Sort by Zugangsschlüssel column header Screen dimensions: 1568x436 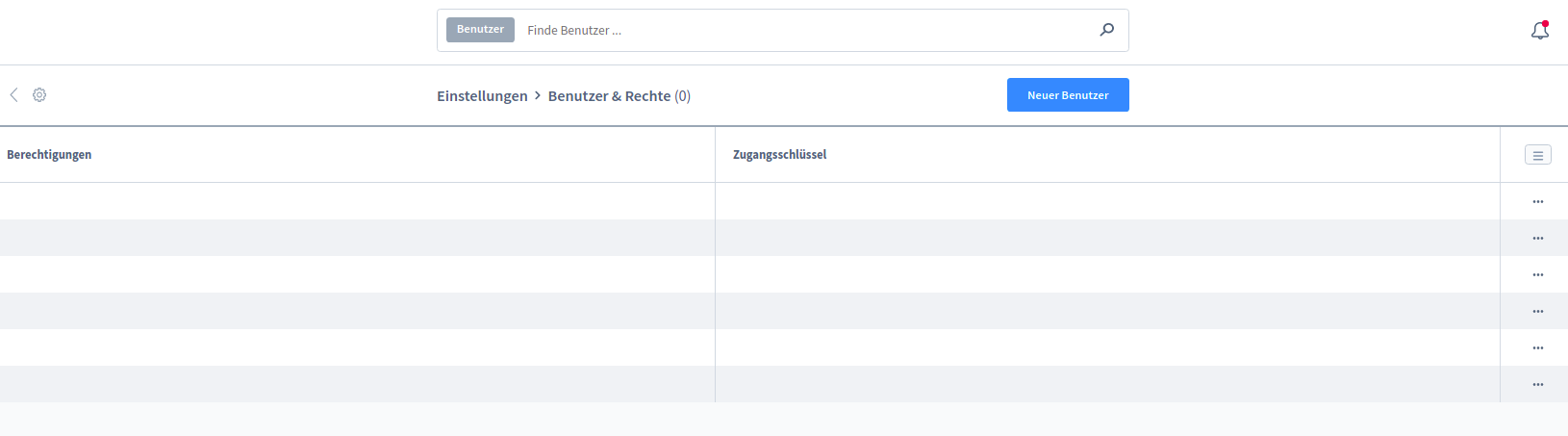tap(779, 155)
